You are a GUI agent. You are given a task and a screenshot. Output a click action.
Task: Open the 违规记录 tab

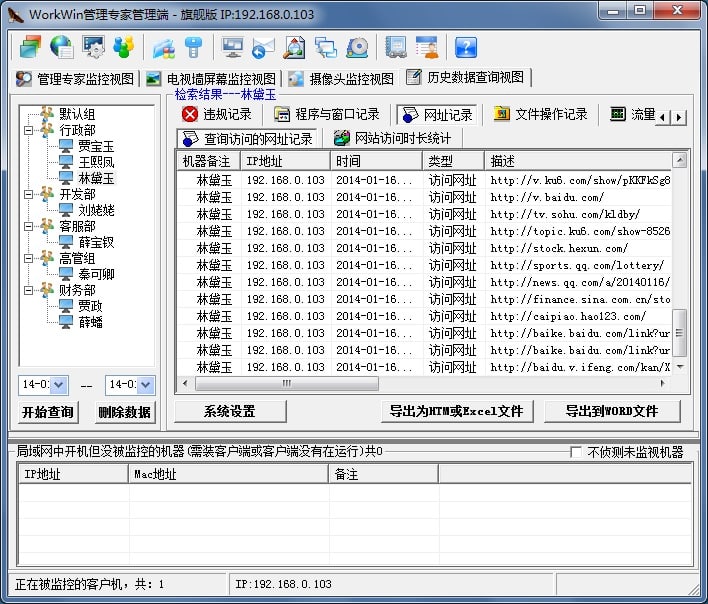(217, 114)
